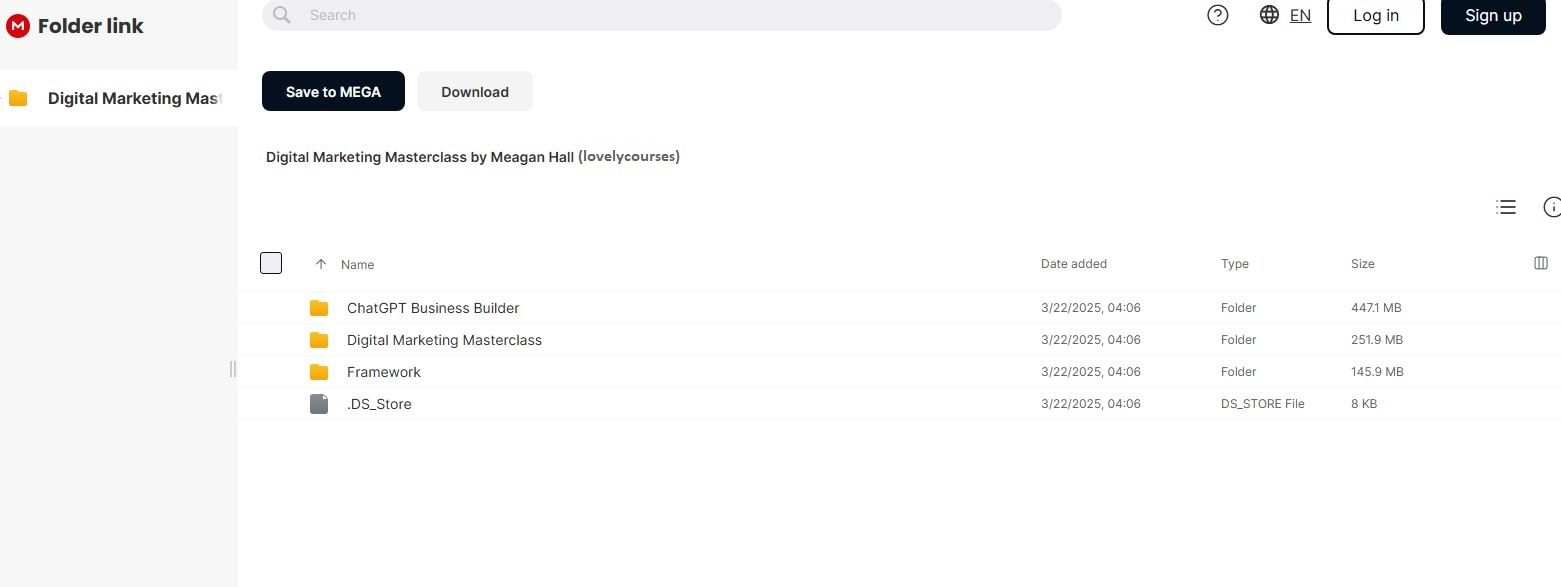Viewport: 1561px width, 587px height.
Task: Click the red MEGA logo icon
Action: (x=18, y=27)
